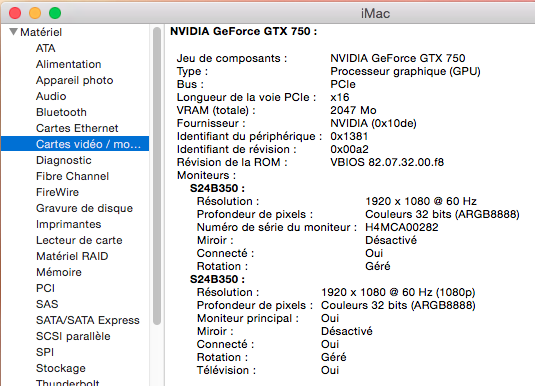Viewport: 535px width, 386px height.
Task: Click the monitor serial number H4MCA00282
Action: [x=402, y=227]
